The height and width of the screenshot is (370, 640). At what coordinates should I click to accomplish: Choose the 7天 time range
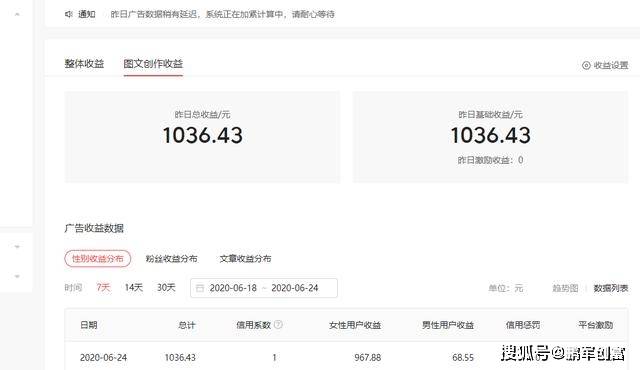point(103,288)
